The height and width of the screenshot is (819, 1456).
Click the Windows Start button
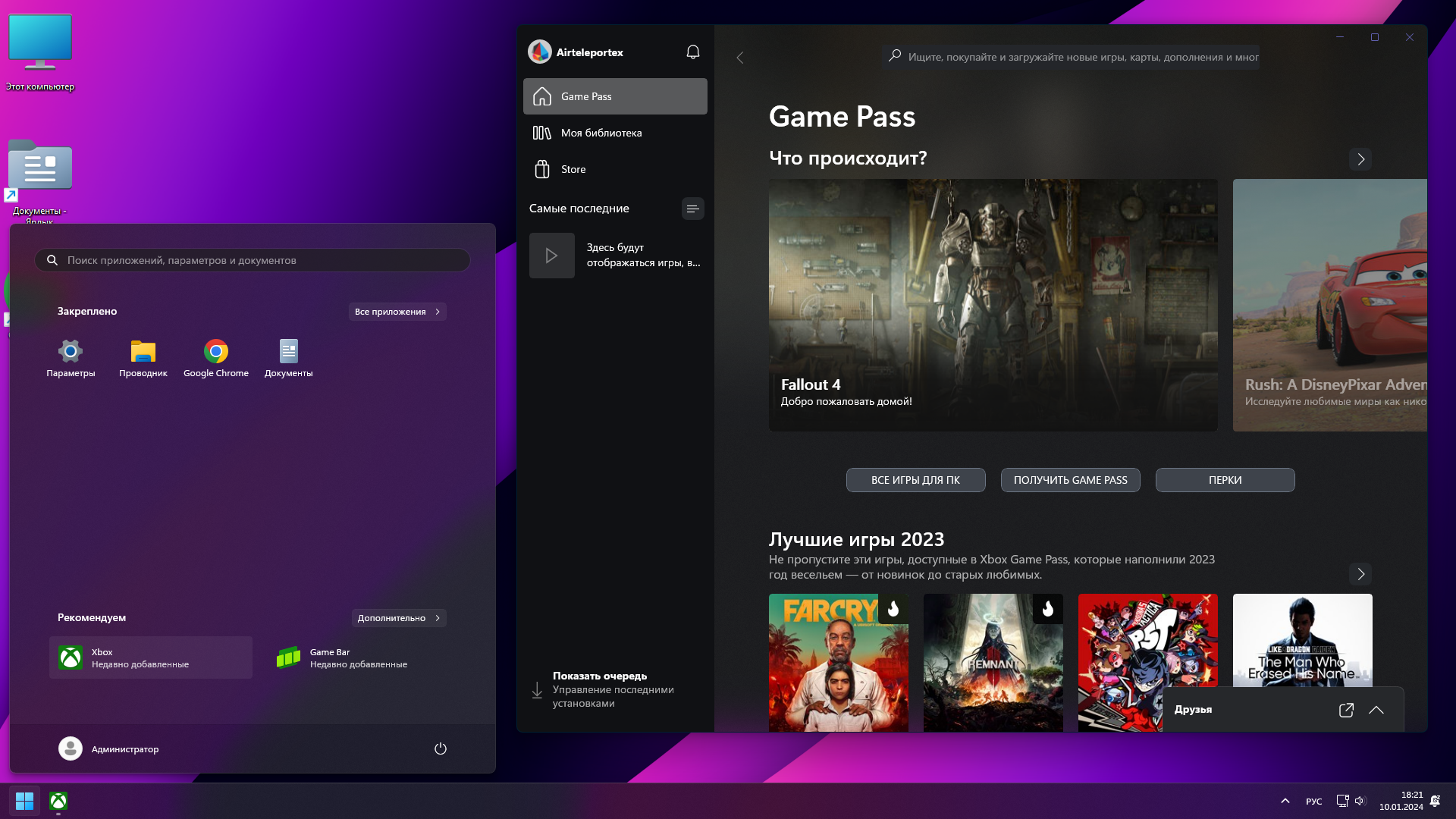pyautogui.click(x=24, y=801)
